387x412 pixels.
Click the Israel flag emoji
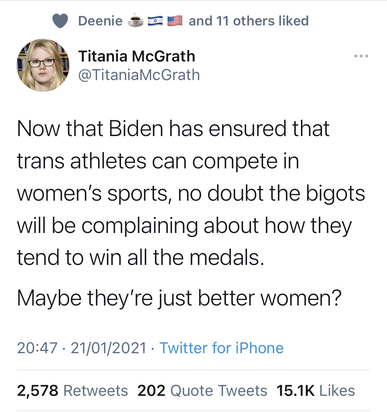click(155, 21)
